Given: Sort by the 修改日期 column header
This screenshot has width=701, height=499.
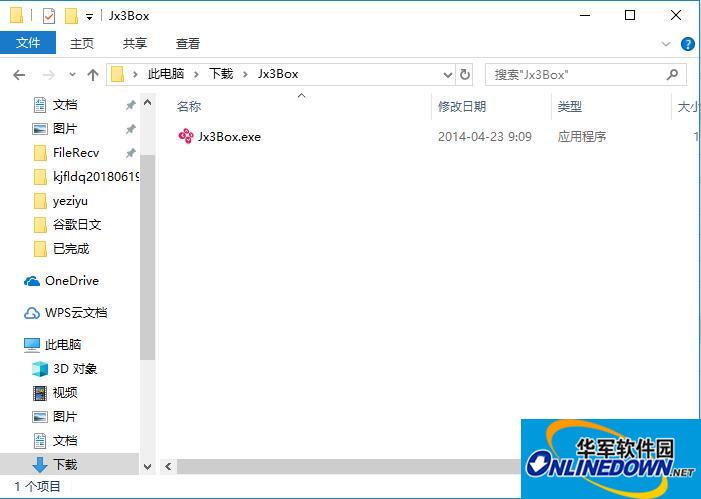Looking at the screenshot, I should tap(462, 106).
